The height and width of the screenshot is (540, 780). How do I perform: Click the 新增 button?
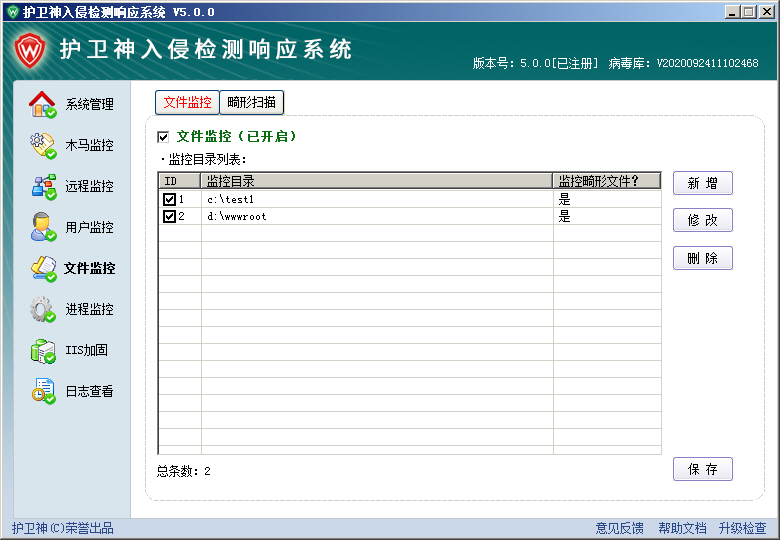(702, 183)
